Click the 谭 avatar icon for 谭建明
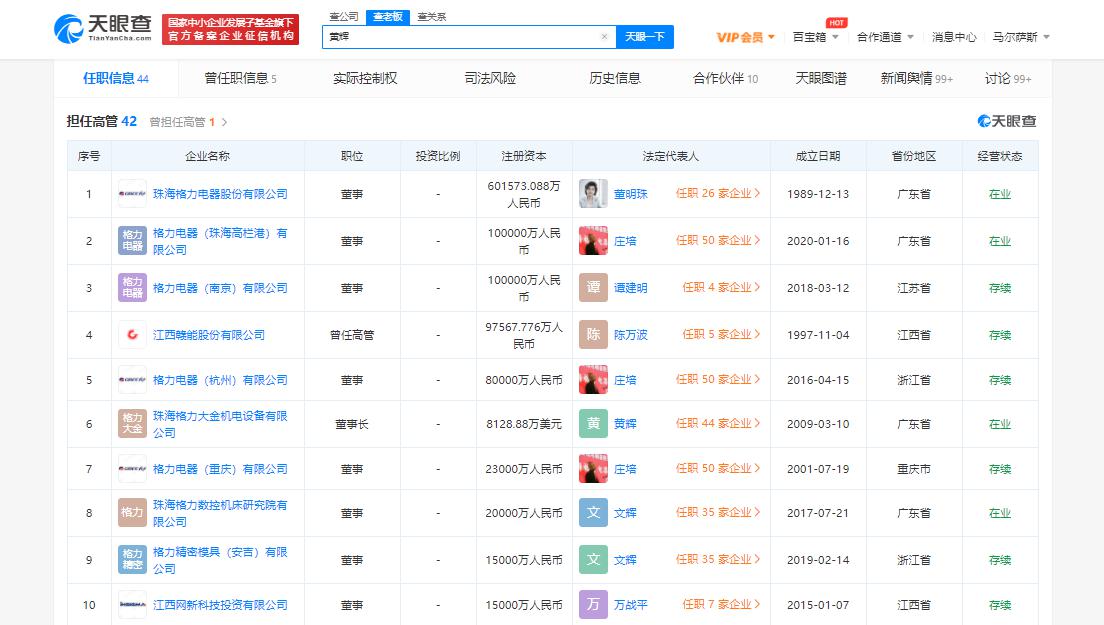Viewport: 1104px width, 625px height. (593, 288)
